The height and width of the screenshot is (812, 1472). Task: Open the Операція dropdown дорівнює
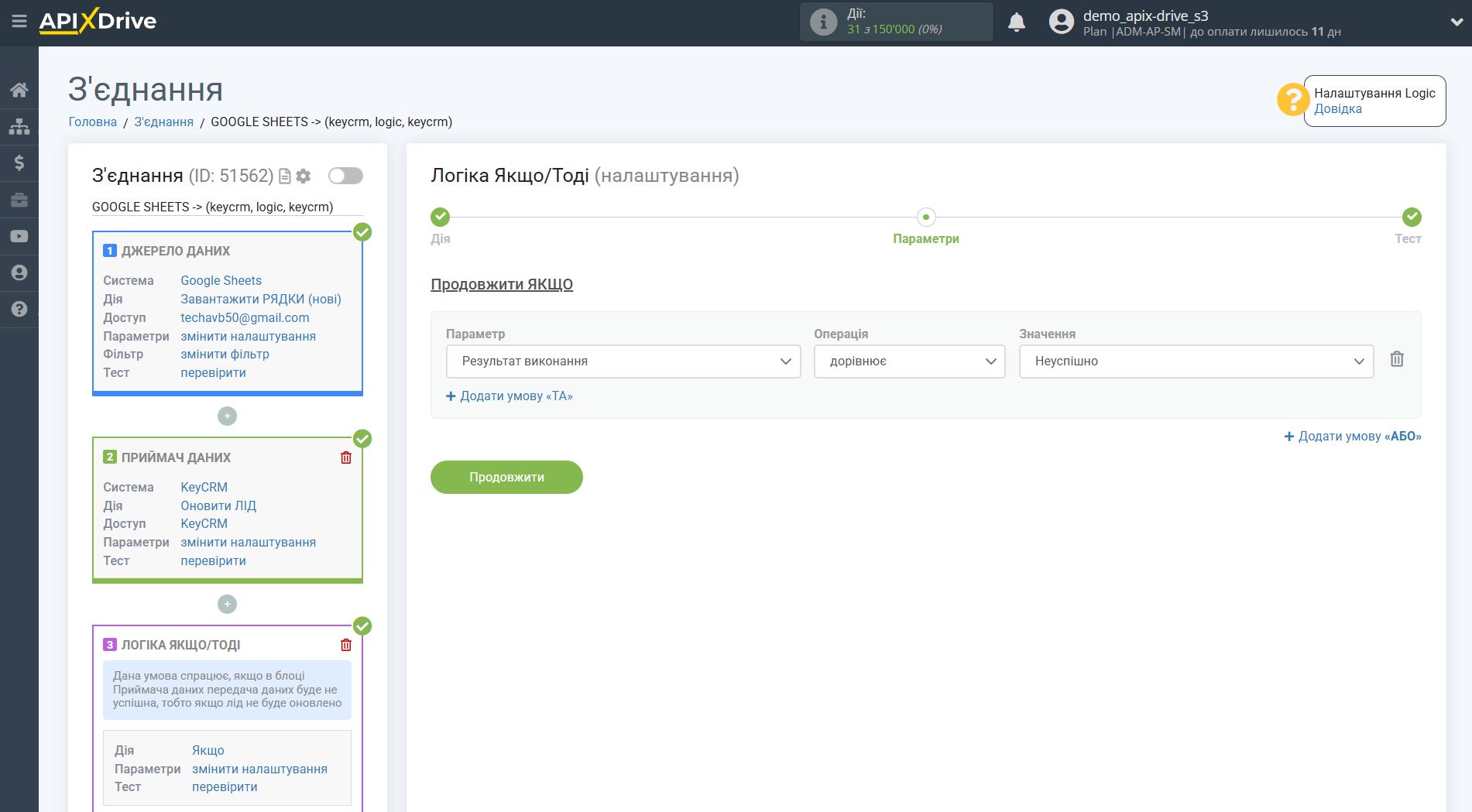pyautogui.click(x=909, y=361)
